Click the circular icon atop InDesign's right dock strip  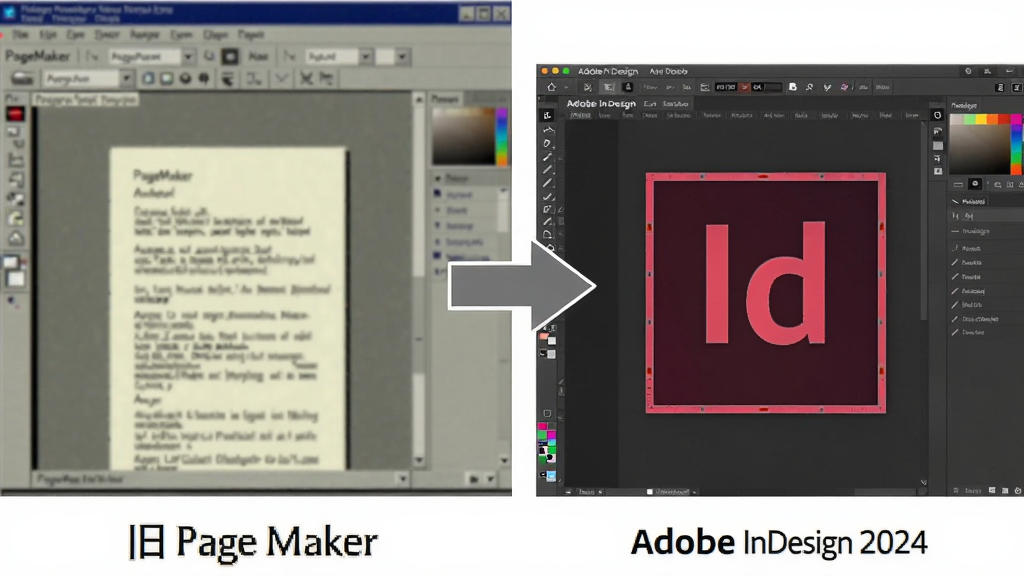click(x=937, y=115)
